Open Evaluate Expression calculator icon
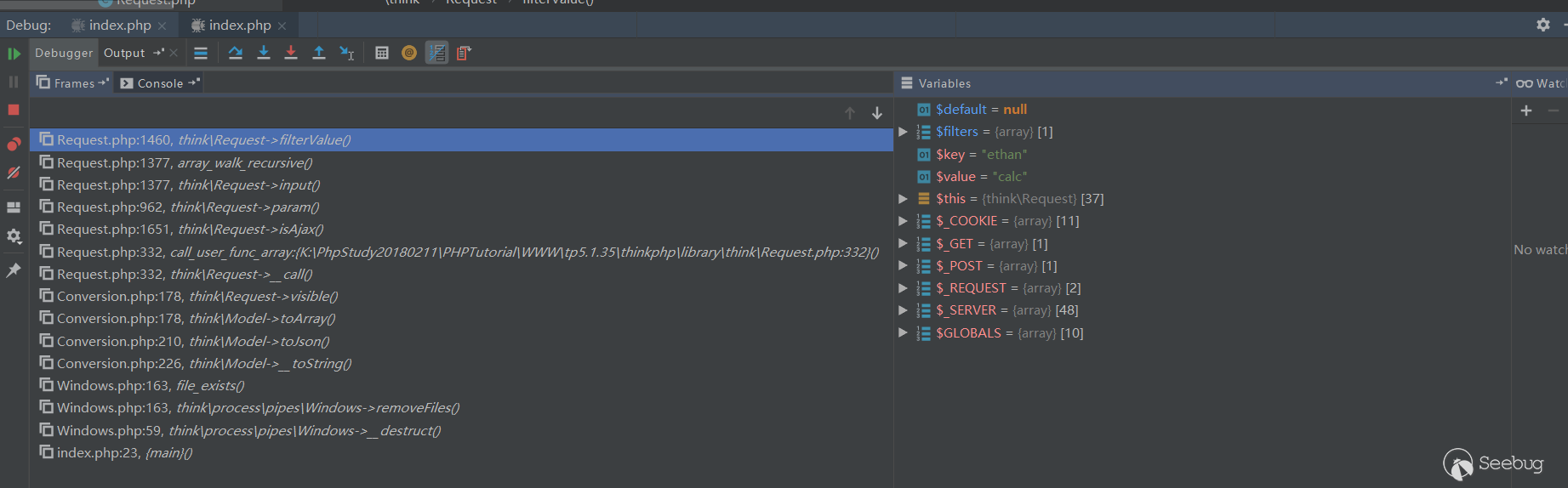The image size is (1568, 488). 382,53
